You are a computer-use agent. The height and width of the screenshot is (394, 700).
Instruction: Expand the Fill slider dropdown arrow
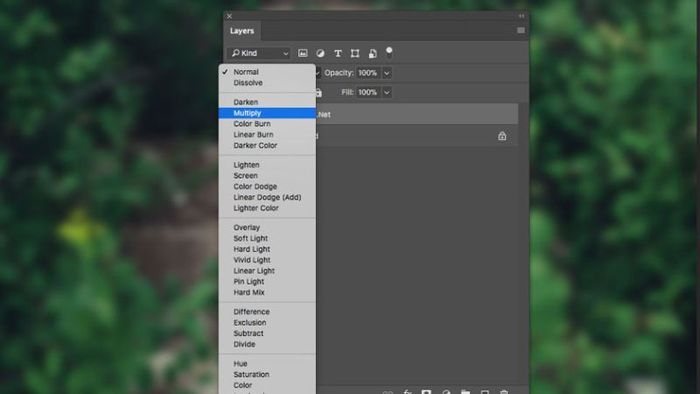(x=387, y=92)
